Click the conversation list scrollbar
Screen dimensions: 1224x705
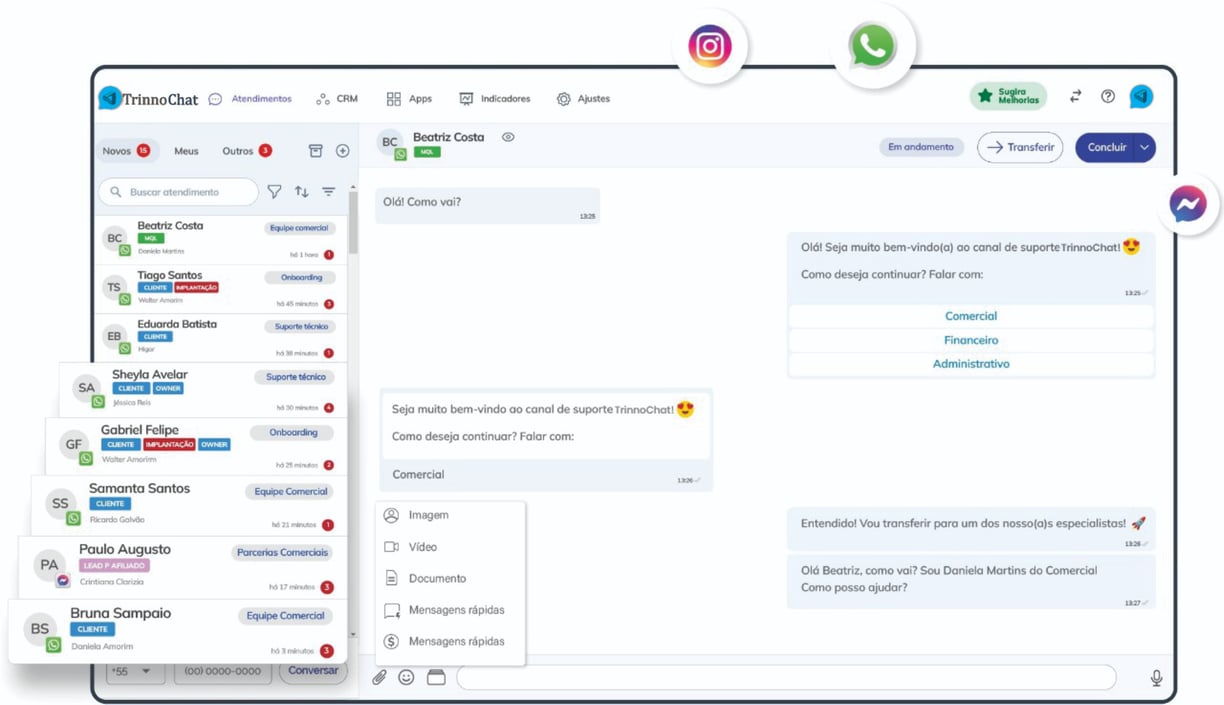(352, 223)
